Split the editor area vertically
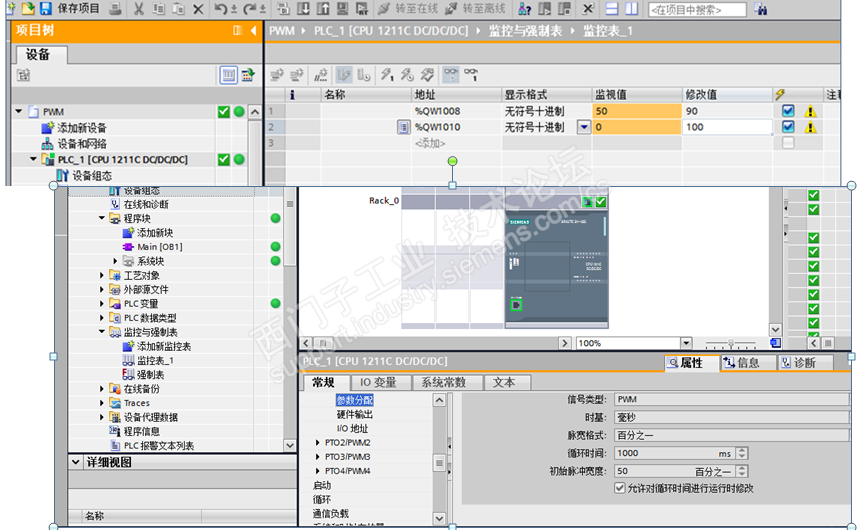Screen dimensions: 861x530 (x=631, y=9)
